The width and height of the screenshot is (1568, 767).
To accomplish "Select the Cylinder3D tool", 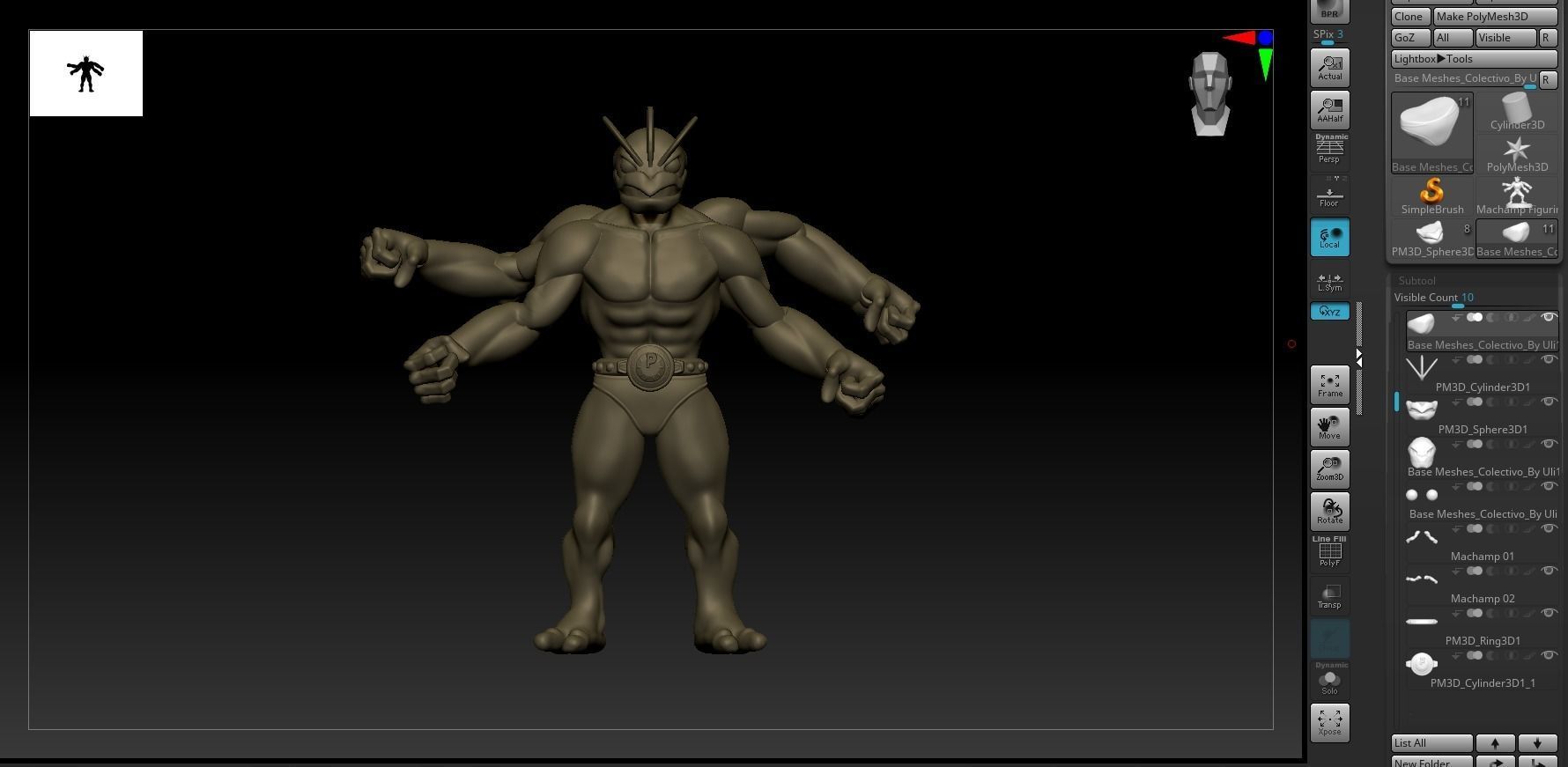I will coord(1517,112).
